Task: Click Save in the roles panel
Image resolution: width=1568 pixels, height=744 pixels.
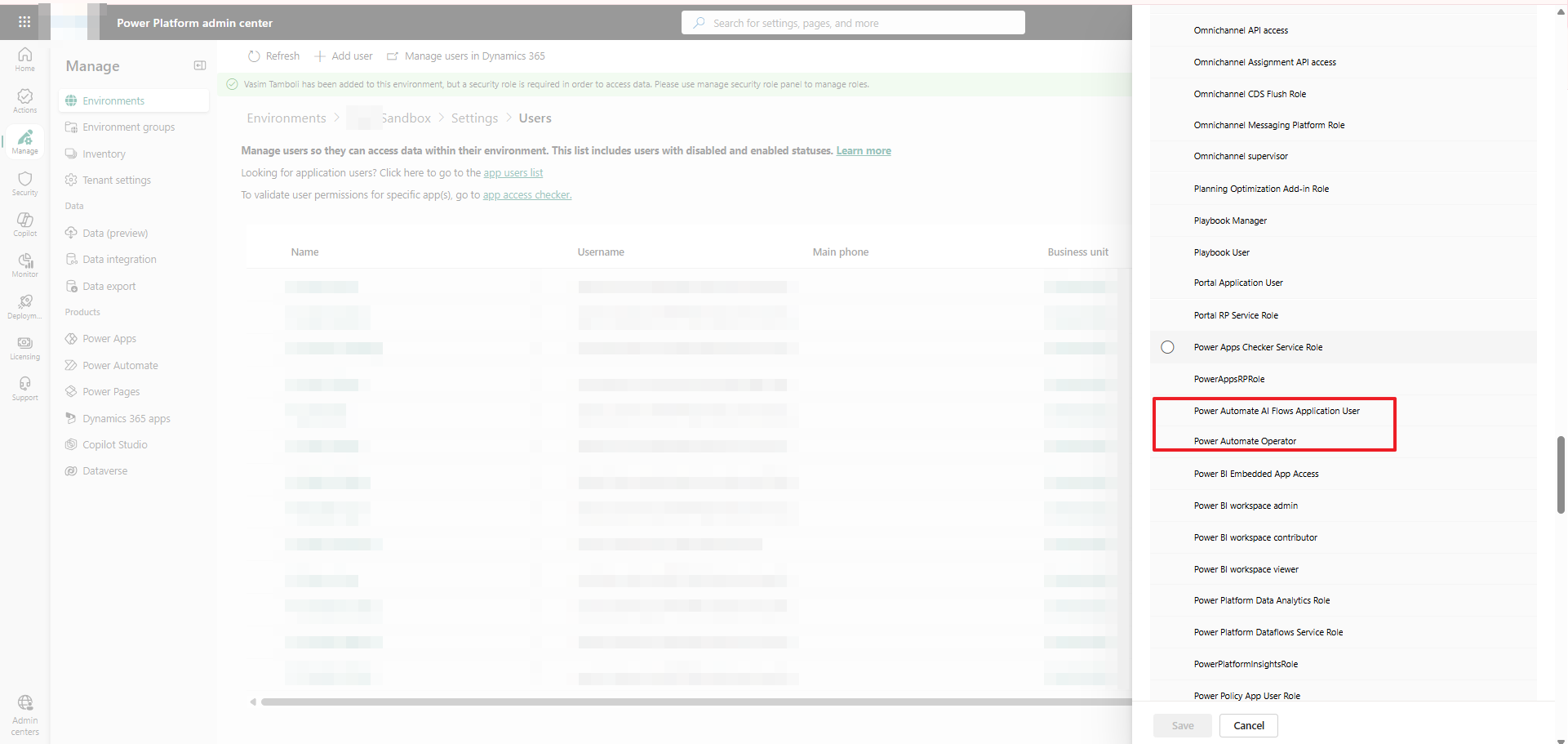Action: (1183, 725)
